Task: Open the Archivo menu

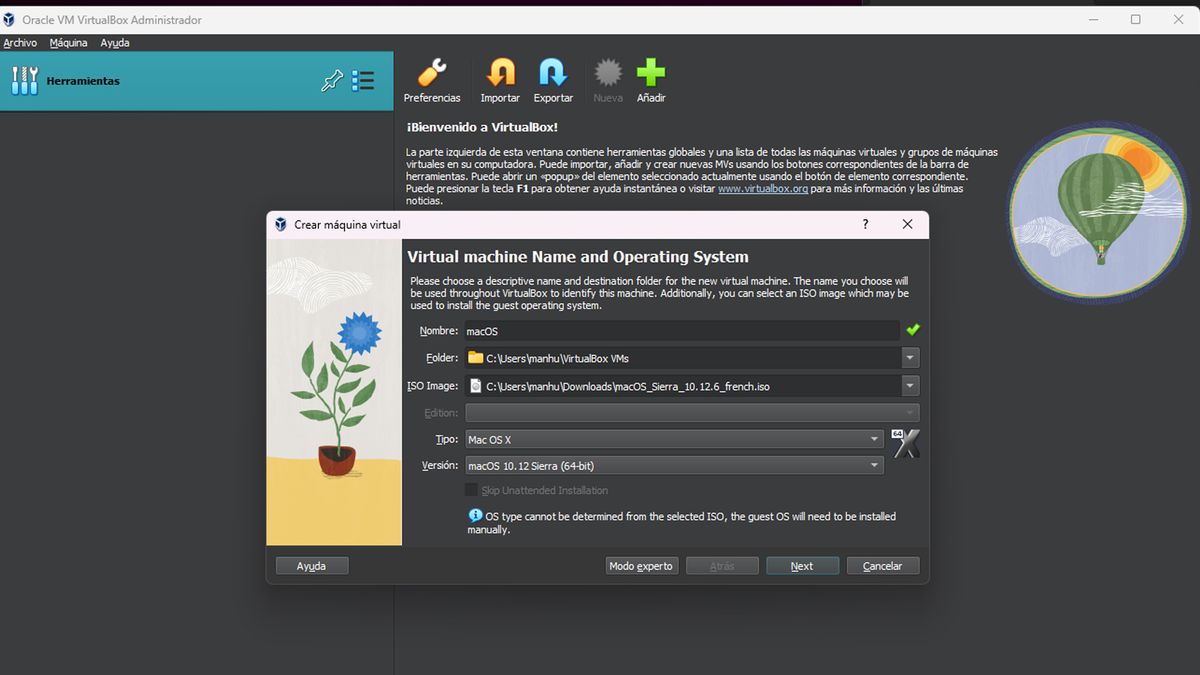Action: 20,42
